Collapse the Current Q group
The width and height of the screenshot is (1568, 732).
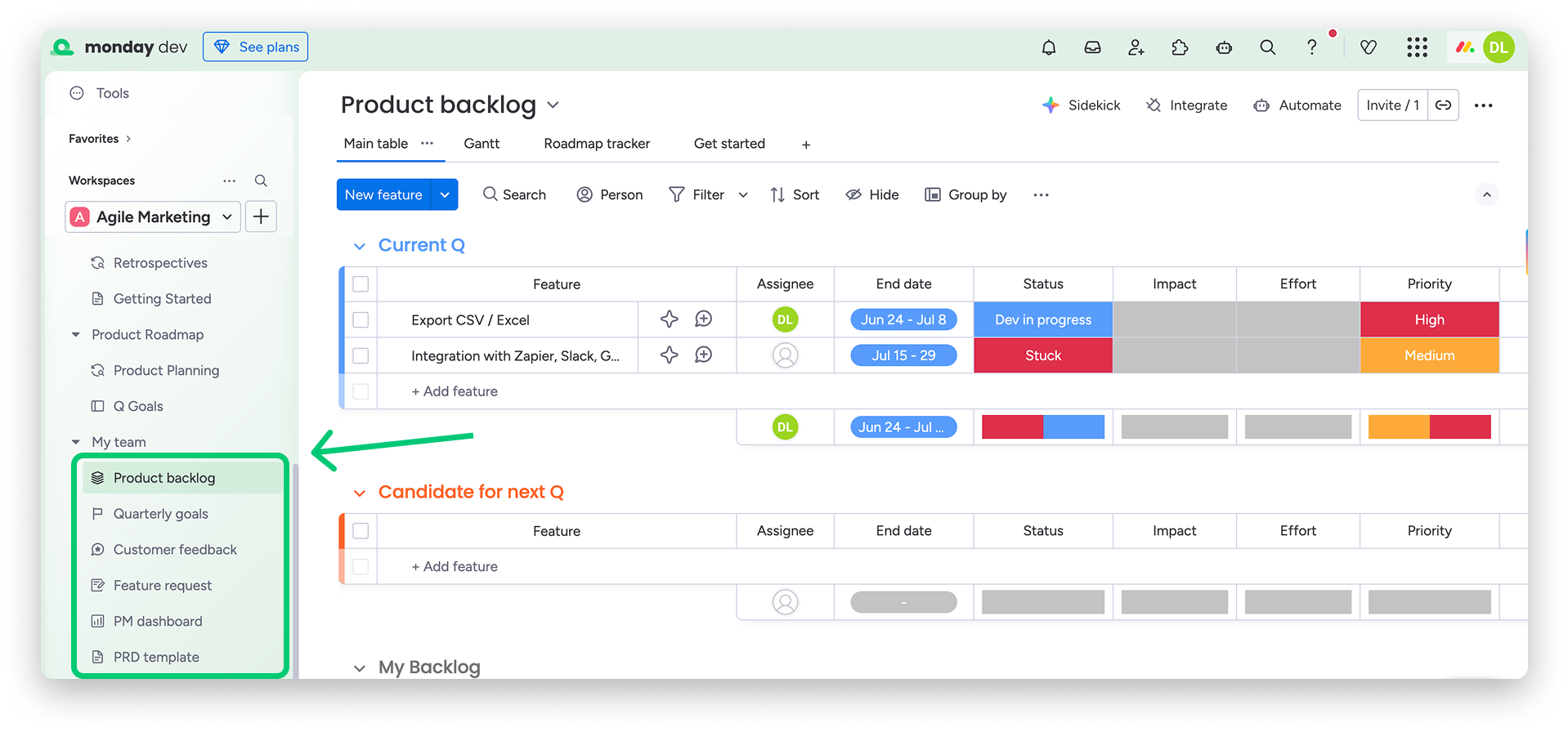click(360, 246)
